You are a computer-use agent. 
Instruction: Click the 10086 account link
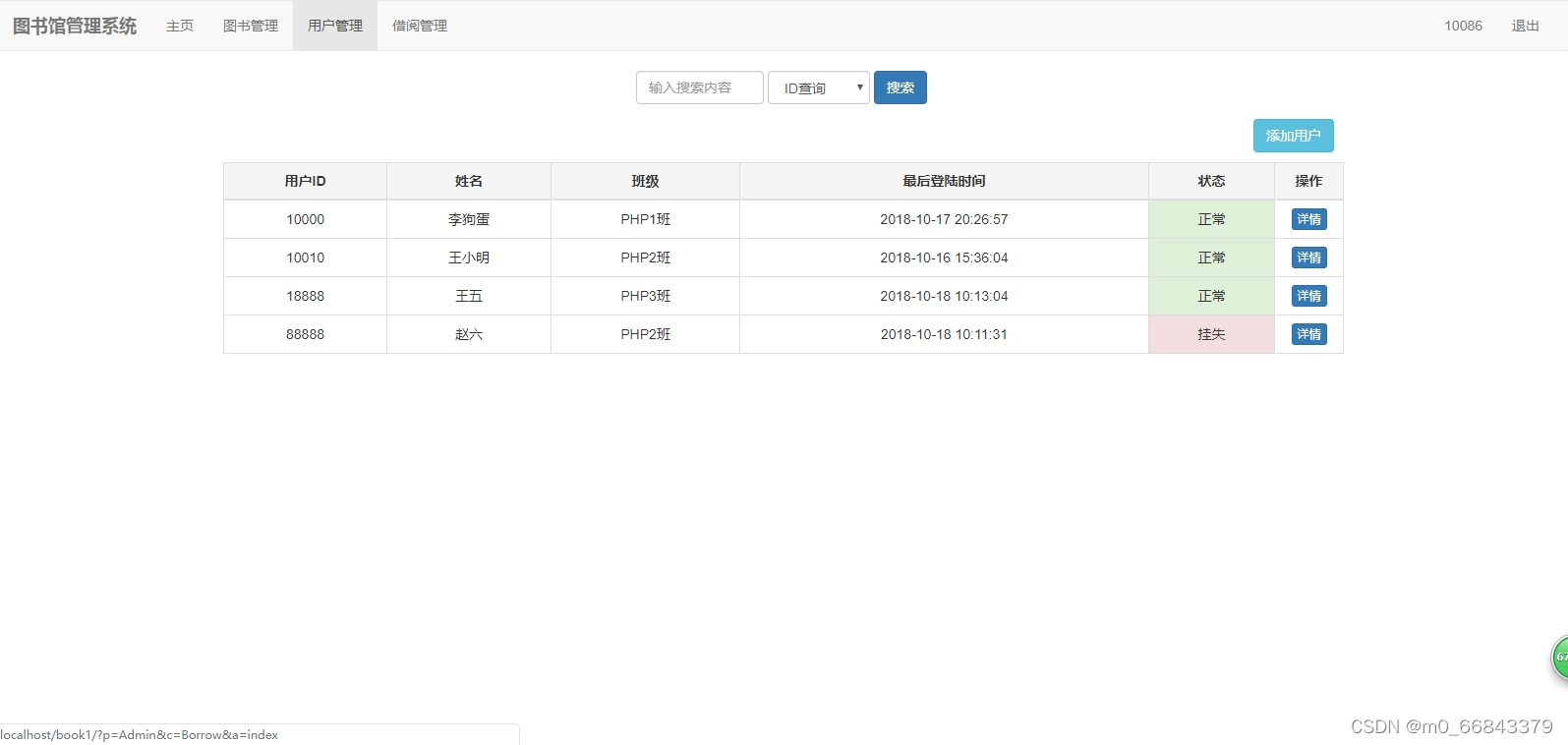pyautogui.click(x=1463, y=26)
